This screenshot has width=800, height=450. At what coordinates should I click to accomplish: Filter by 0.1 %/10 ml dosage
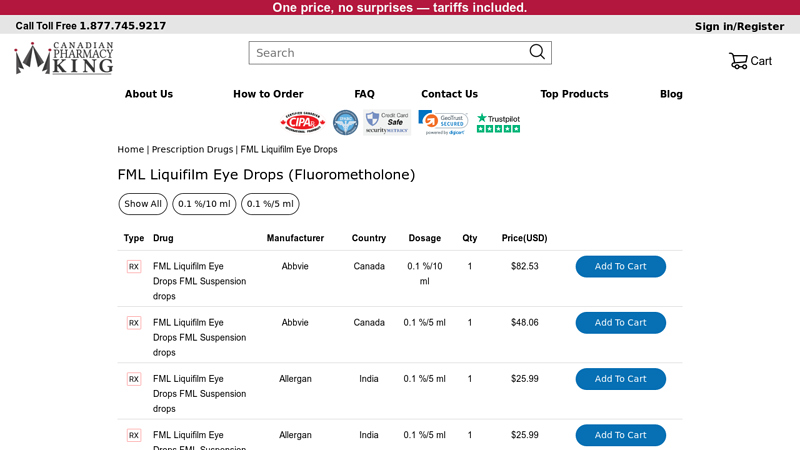point(204,204)
